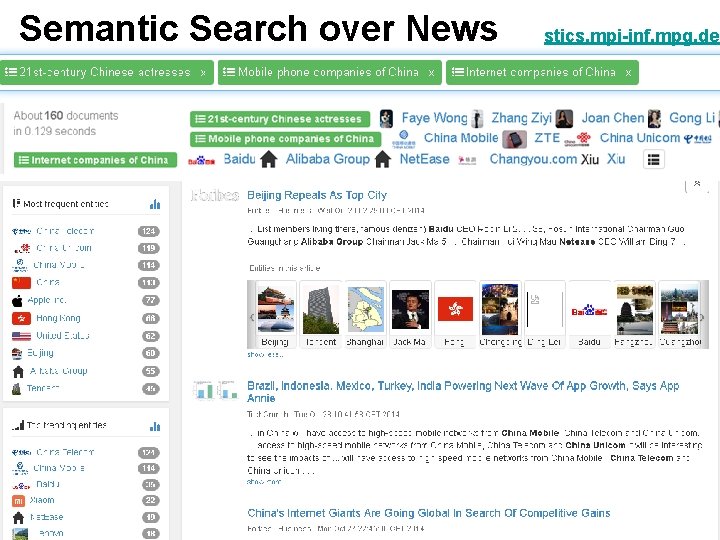Click the China Unicom entity link in header

click(x=640, y=138)
